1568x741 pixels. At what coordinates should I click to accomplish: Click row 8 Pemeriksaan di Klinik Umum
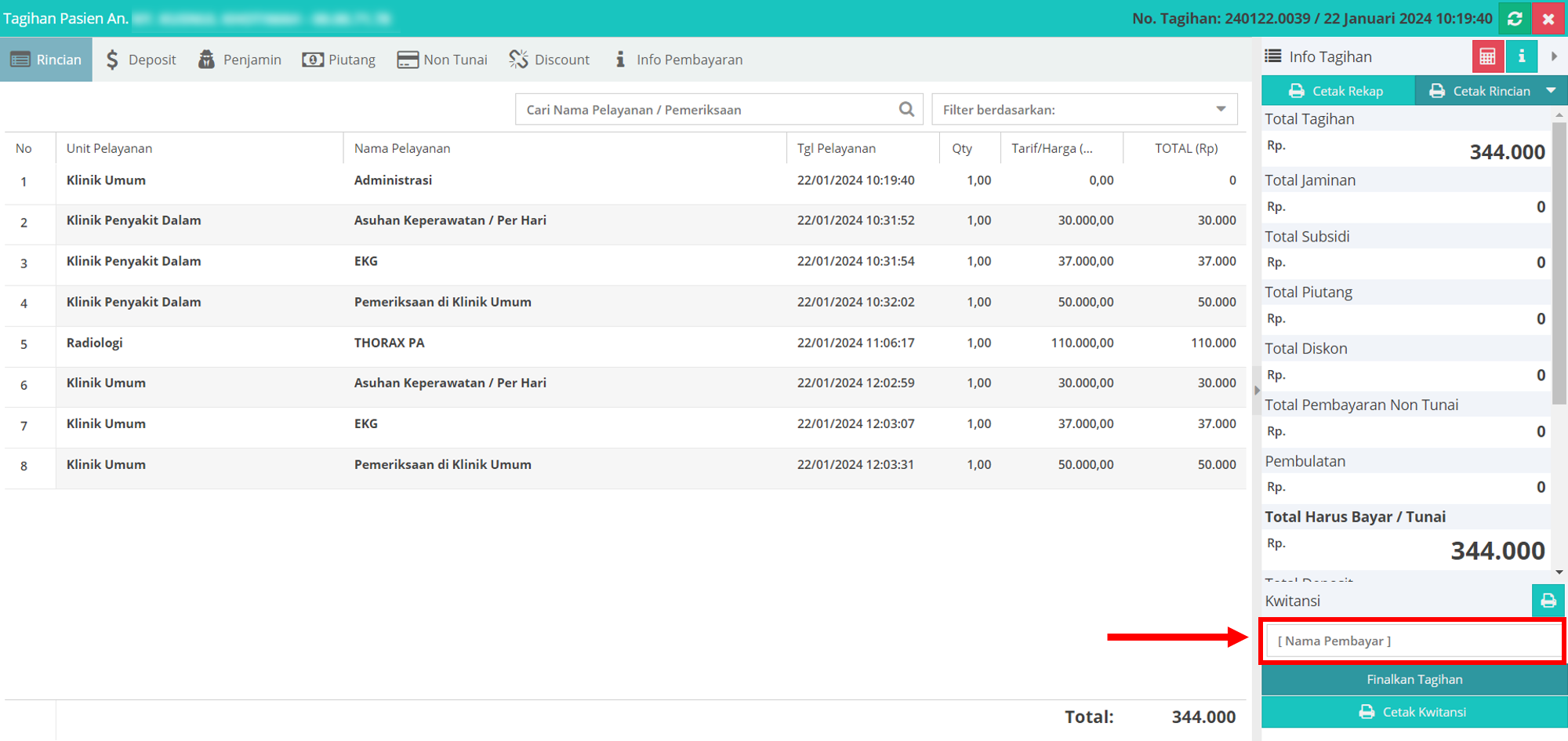[x=443, y=464]
